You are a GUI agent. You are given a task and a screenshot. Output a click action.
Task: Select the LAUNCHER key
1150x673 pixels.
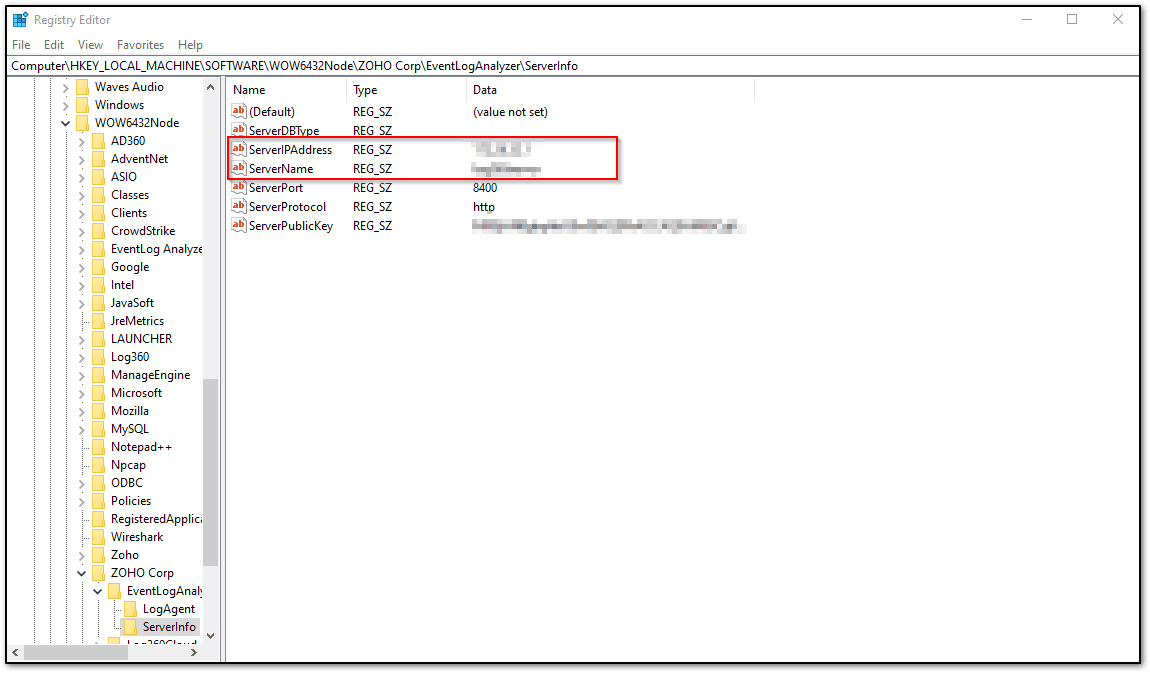tap(142, 339)
